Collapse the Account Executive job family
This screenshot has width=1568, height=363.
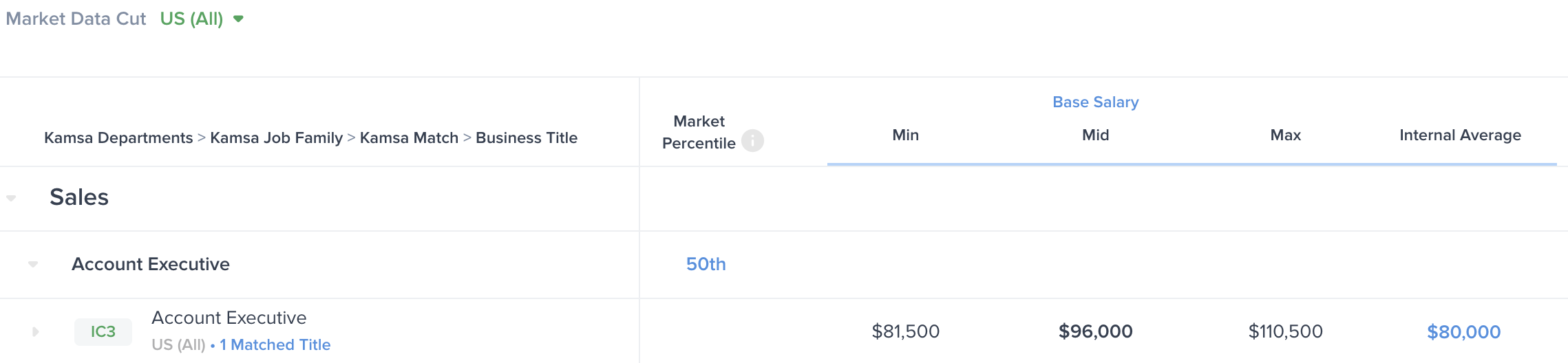[33, 264]
